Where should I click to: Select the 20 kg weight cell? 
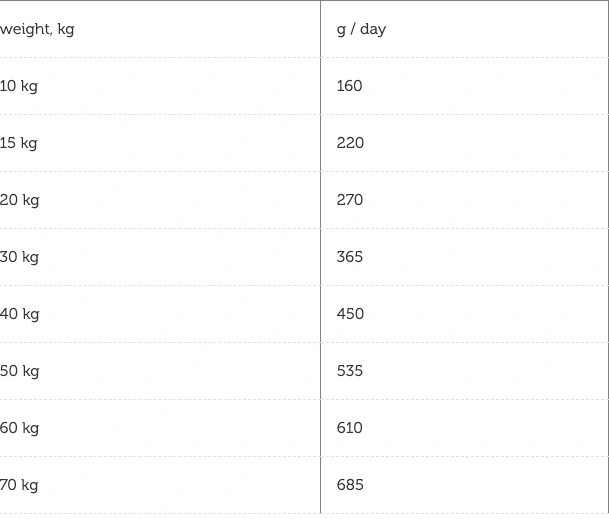[20, 200]
